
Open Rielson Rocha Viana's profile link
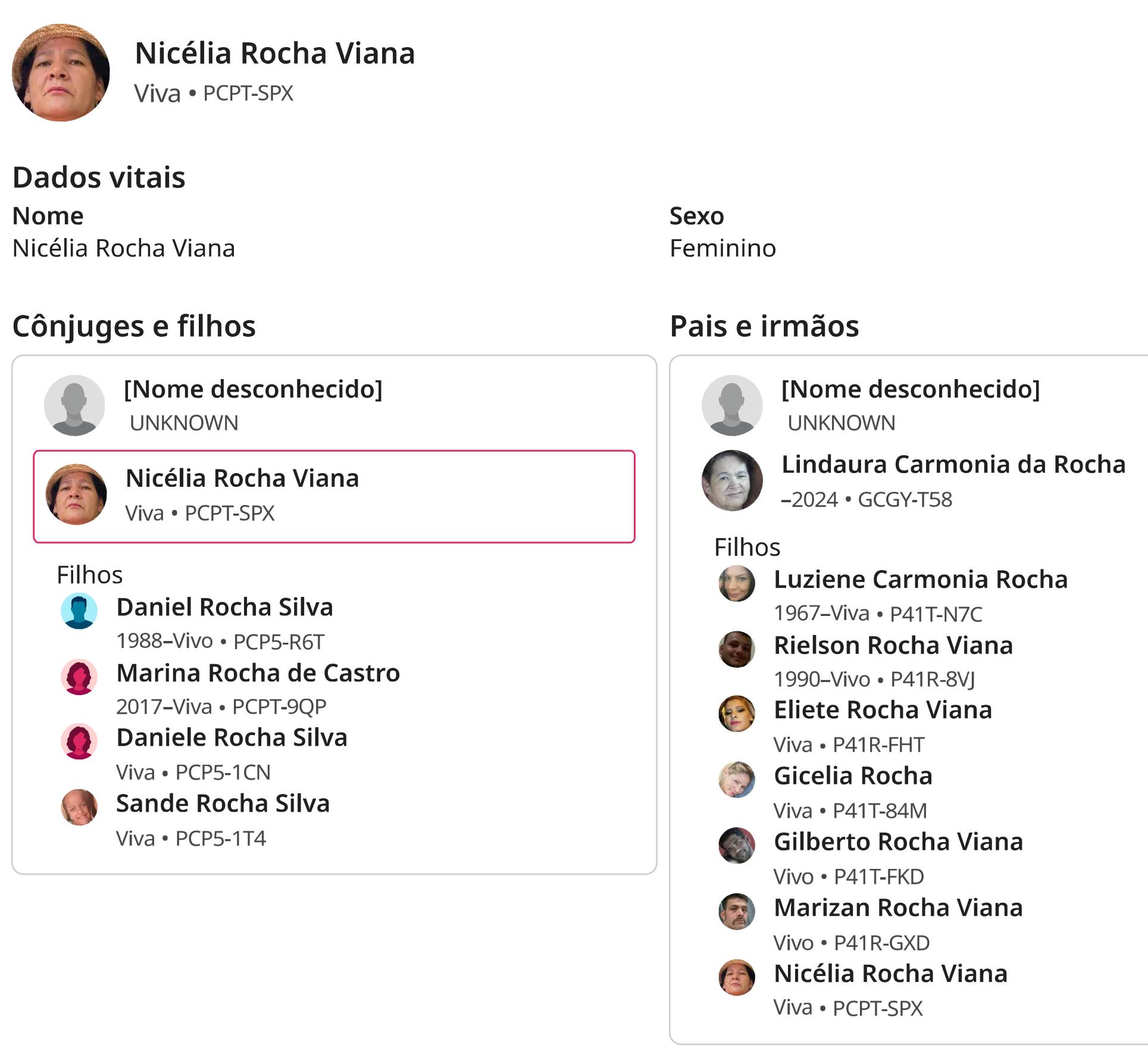893,645
